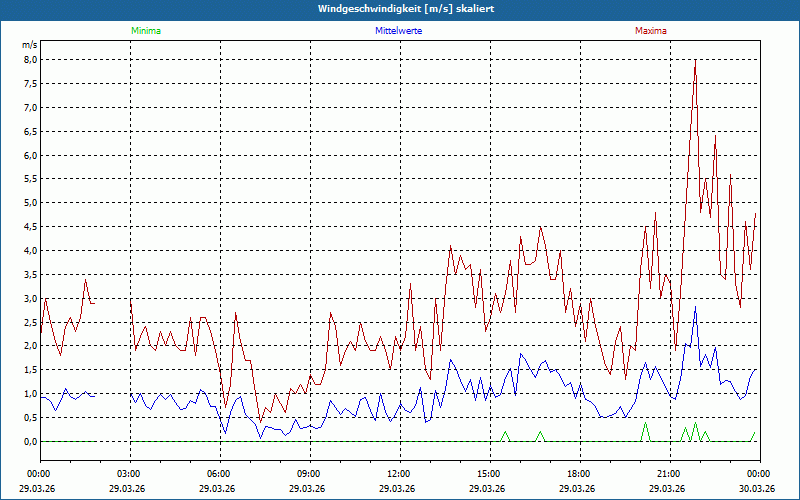Click the 3,0 y-axis value
The width and height of the screenshot is (800, 500).
[x=30, y=298]
